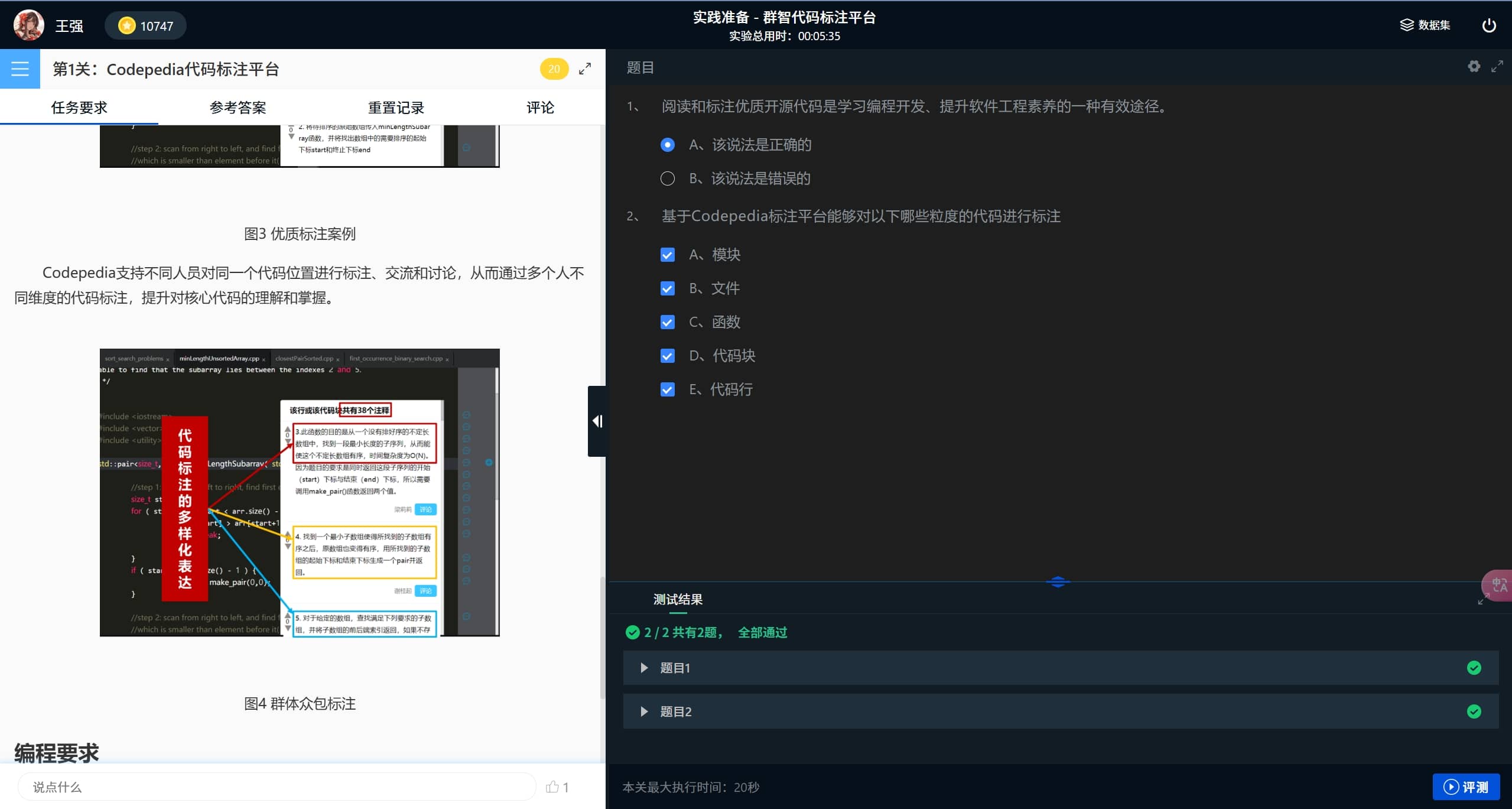Uncheck option B 文件
The height and width of the screenshot is (809, 1512).
coord(667,288)
